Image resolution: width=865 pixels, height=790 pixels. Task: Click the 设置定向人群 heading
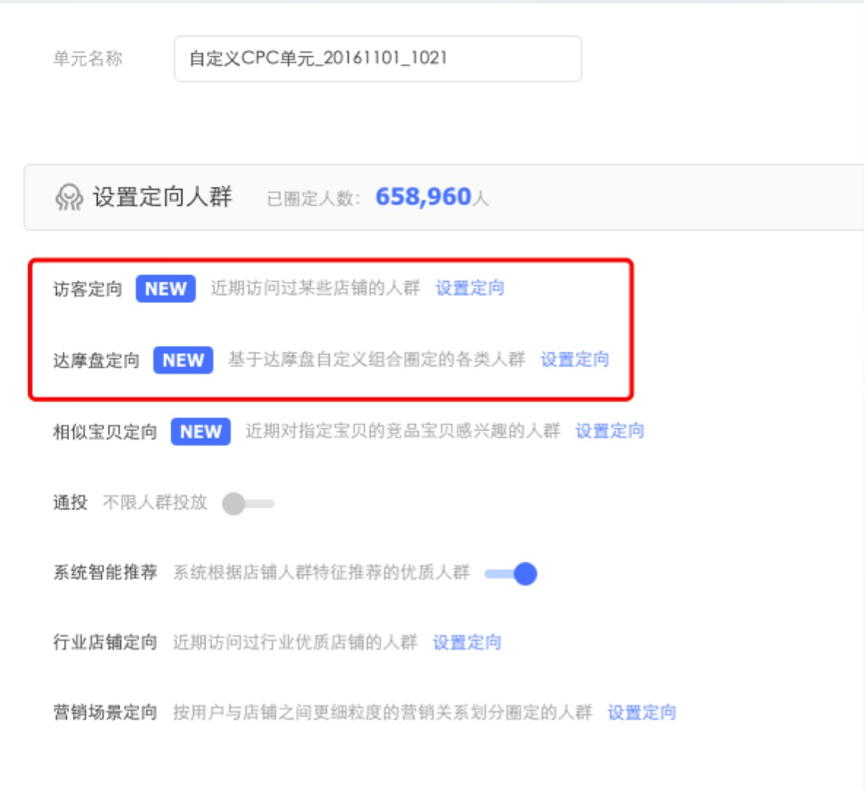coord(162,198)
